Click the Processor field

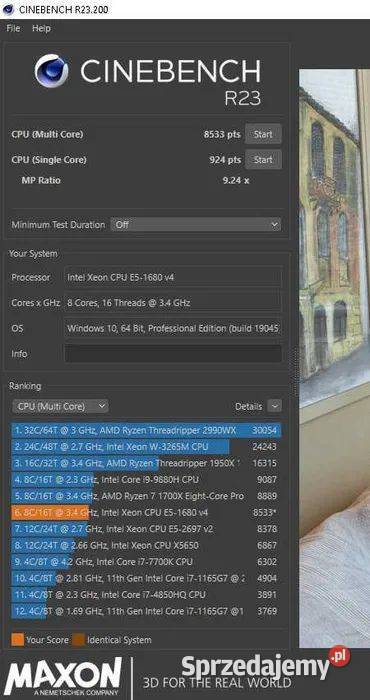pyautogui.click(x=173, y=277)
